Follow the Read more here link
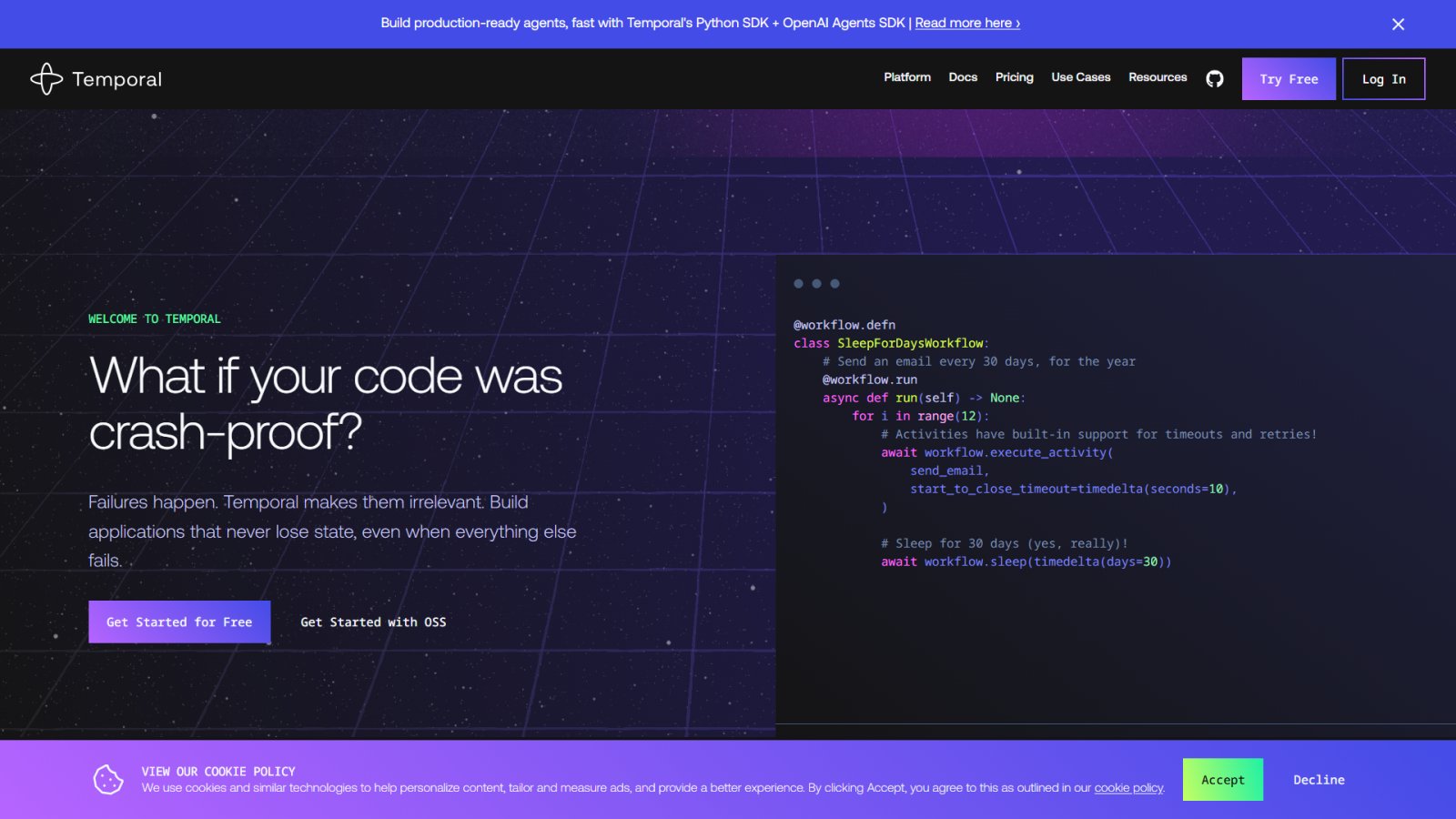 click(967, 23)
